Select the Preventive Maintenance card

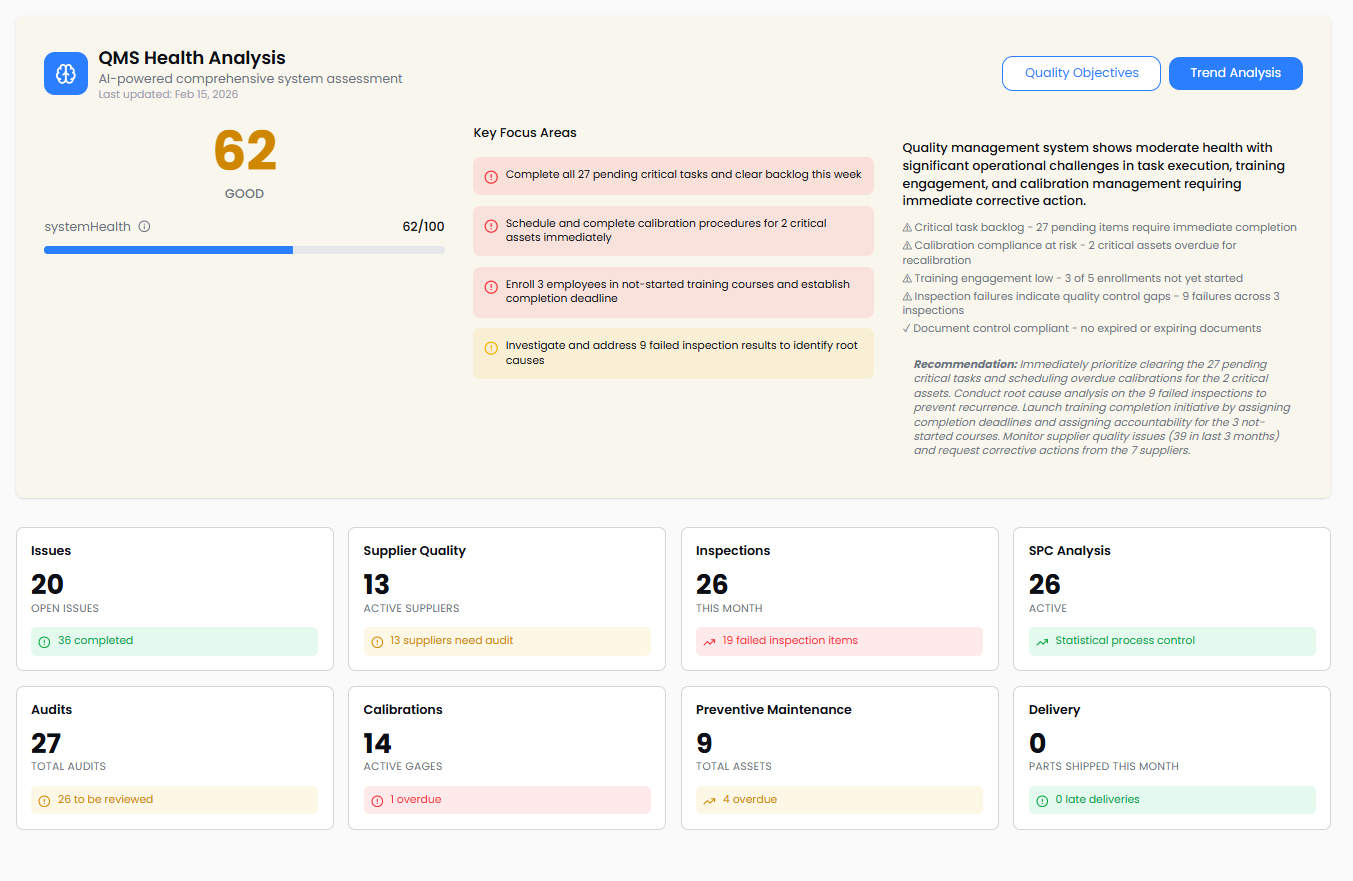[x=839, y=757]
